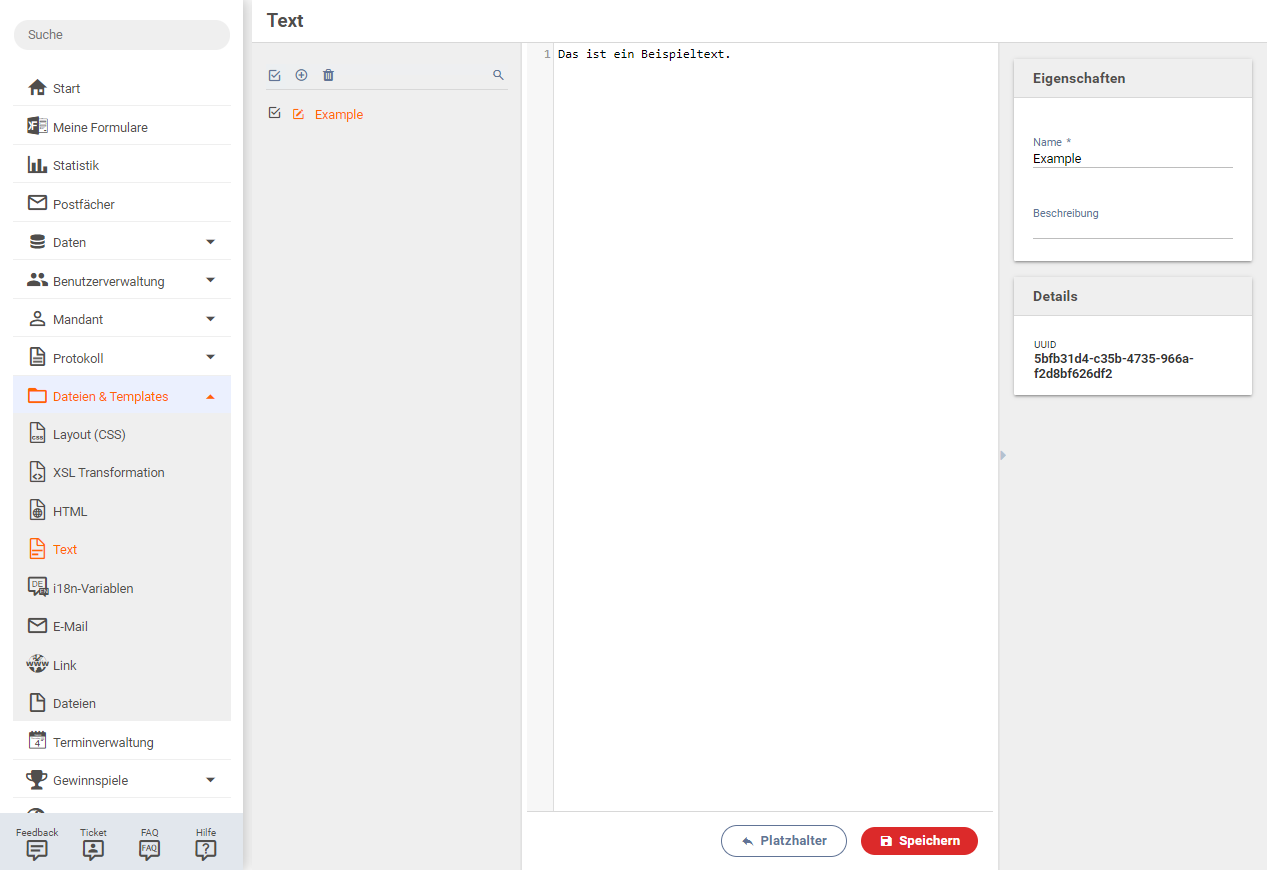The image size is (1267, 870).
Task: Click the add new text plus icon
Action: pyautogui.click(x=301, y=75)
